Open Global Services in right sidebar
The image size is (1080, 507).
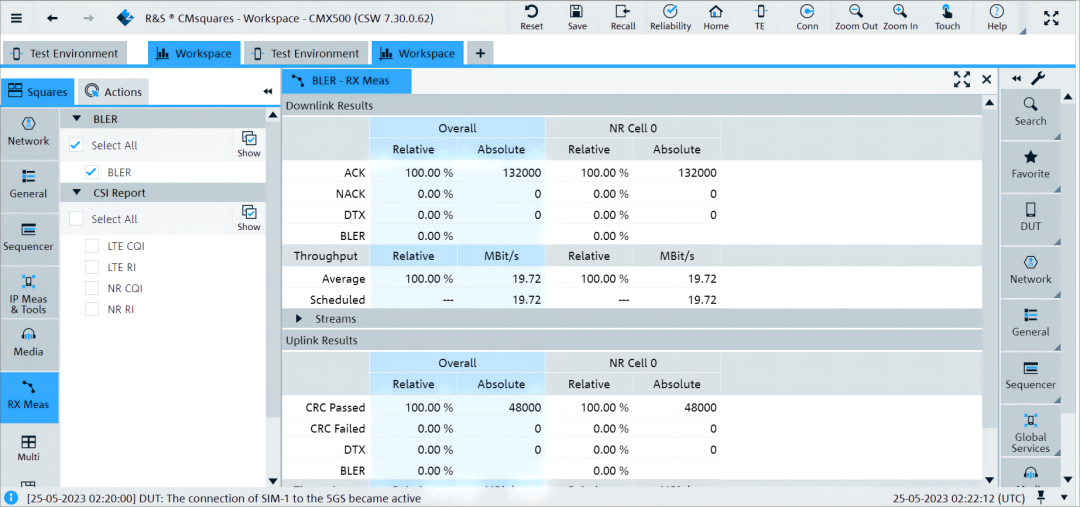(1030, 431)
